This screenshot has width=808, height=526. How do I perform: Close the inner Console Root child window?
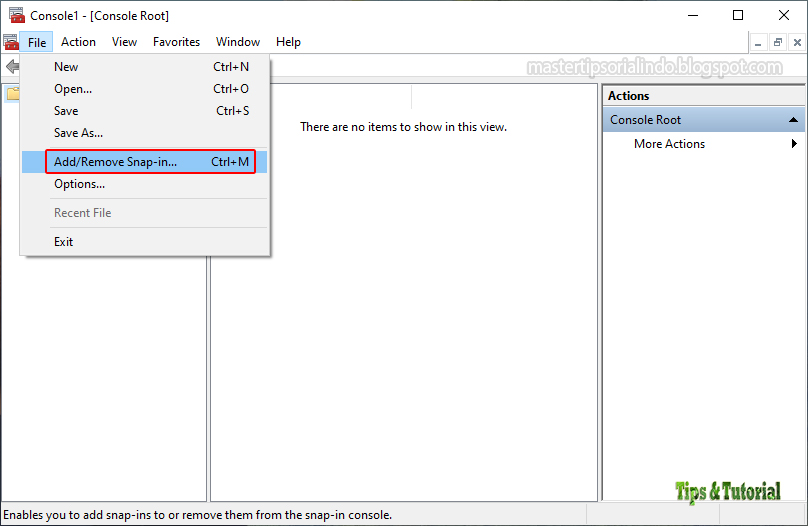[797, 42]
